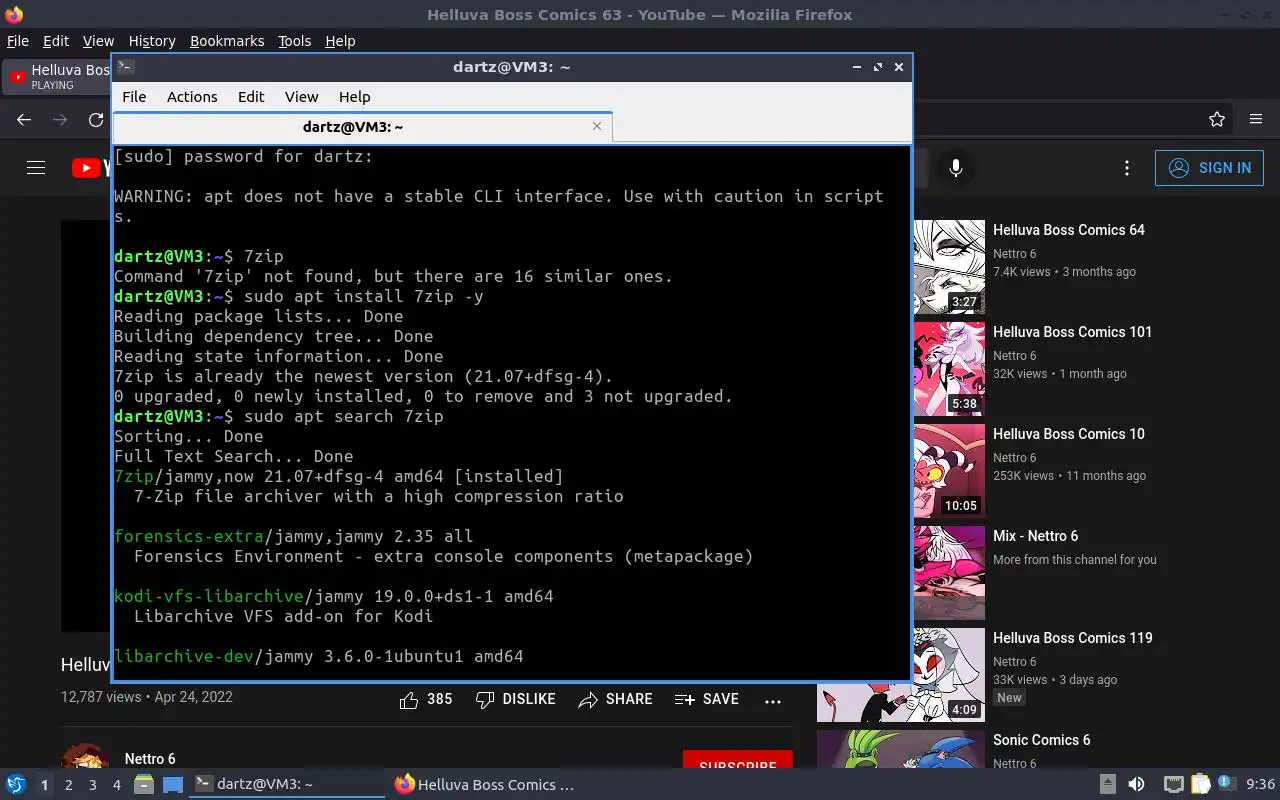Click Helluva Boss Comics 101 title

point(1072,332)
